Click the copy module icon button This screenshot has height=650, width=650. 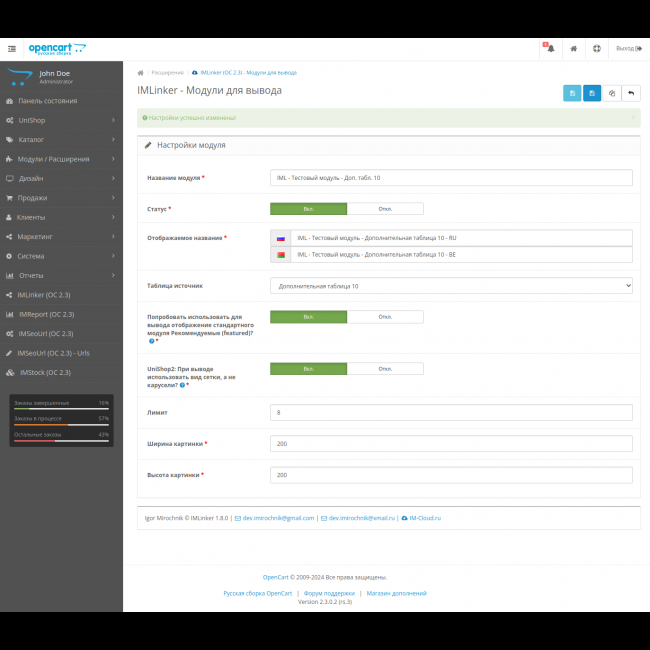coord(612,93)
